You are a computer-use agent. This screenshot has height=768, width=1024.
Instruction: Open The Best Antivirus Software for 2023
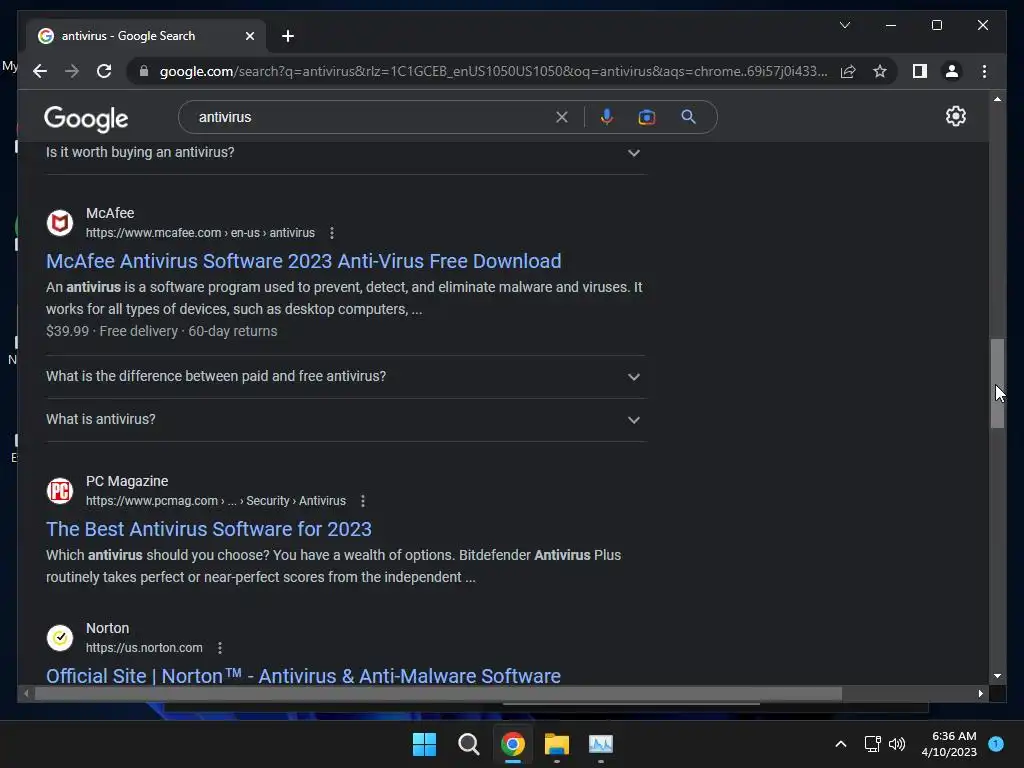(209, 529)
